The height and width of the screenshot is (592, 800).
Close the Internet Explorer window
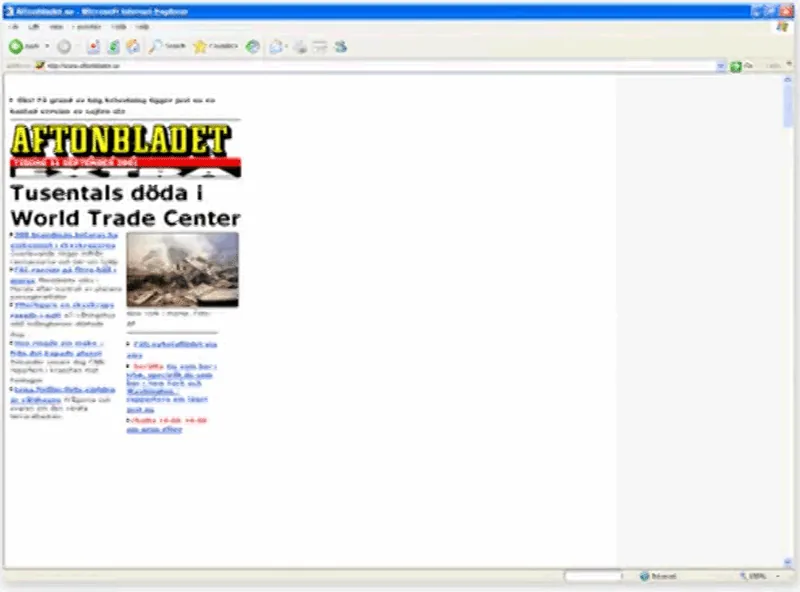click(786, 11)
